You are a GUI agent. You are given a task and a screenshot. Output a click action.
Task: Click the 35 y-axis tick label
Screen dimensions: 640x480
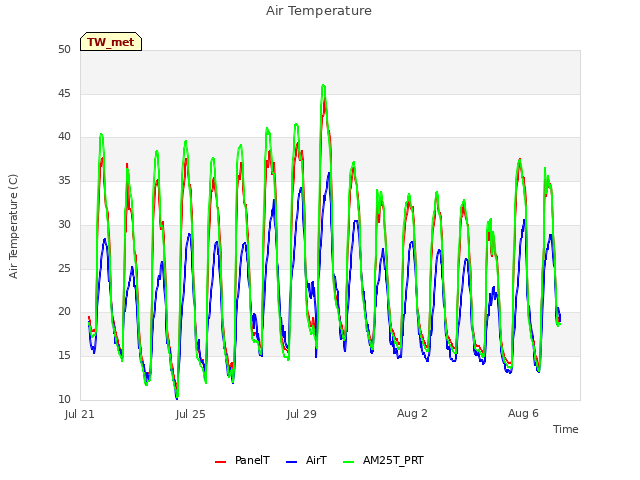pyautogui.click(x=64, y=180)
